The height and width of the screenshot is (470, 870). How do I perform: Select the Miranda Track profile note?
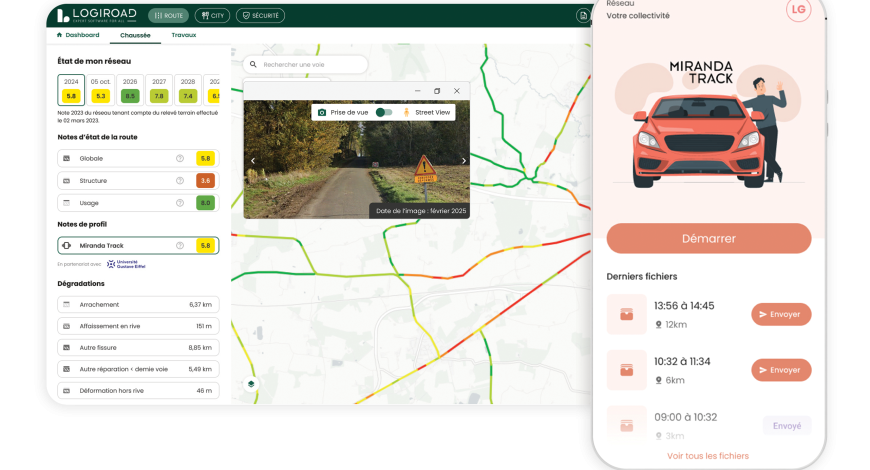(138, 245)
